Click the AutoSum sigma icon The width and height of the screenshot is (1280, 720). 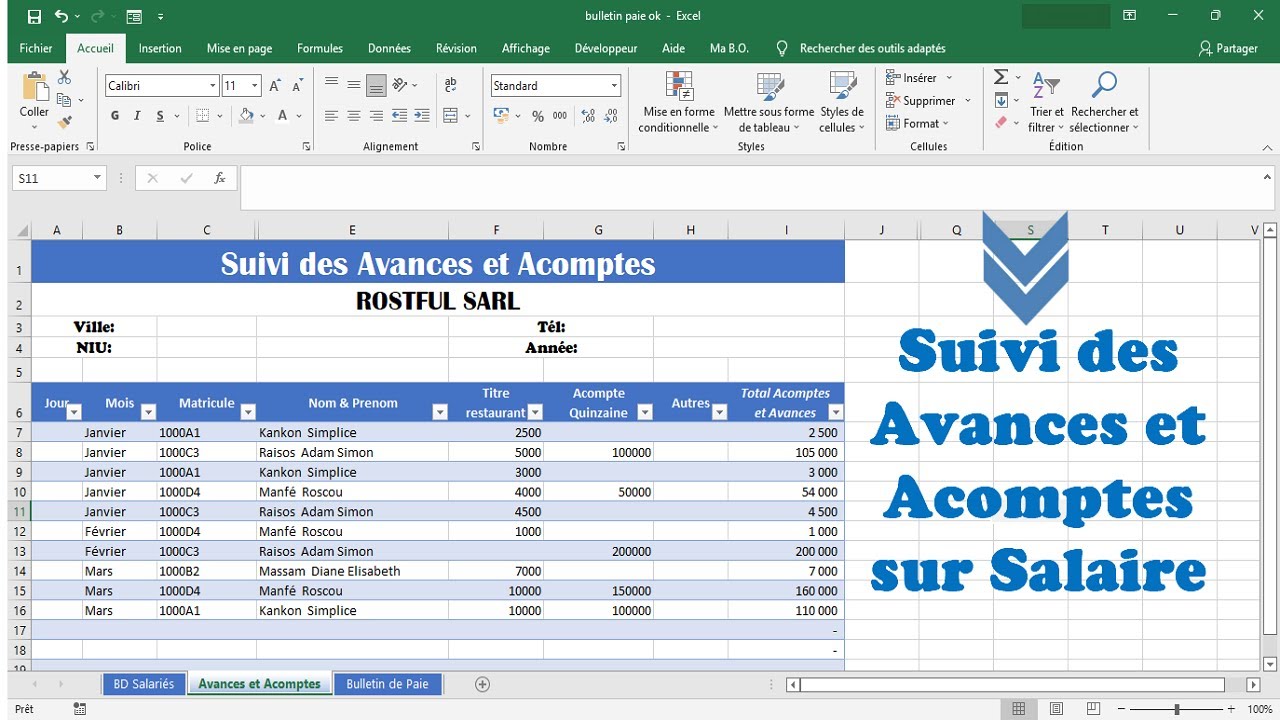coord(1001,77)
